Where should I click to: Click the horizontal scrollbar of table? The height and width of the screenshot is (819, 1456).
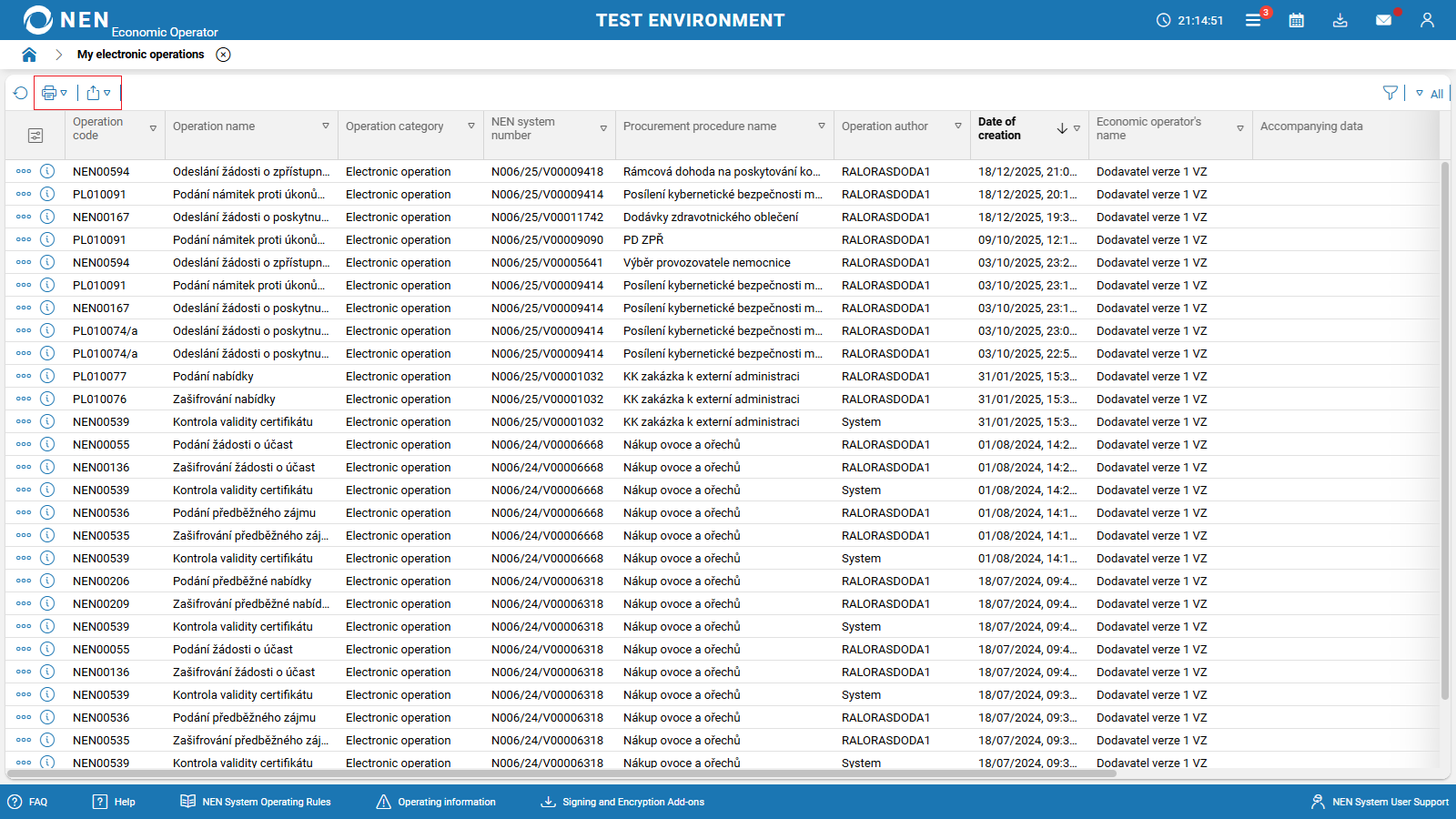[546, 774]
